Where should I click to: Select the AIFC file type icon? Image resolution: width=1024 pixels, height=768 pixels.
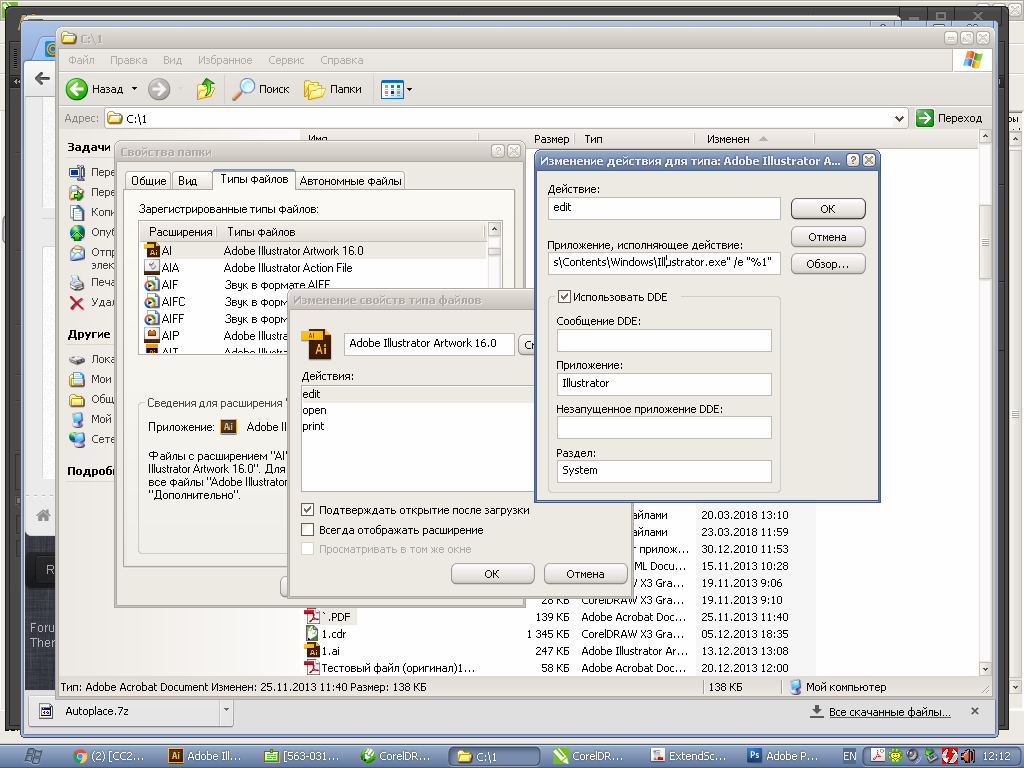coord(152,301)
